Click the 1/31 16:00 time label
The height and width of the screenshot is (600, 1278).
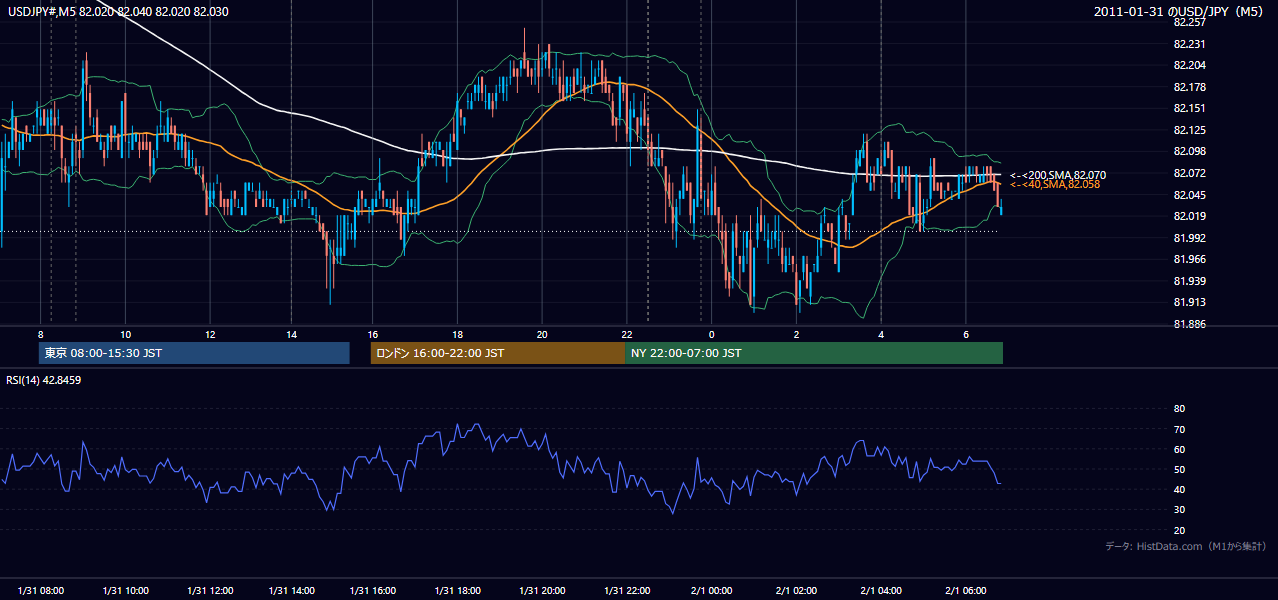[x=375, y=591]
